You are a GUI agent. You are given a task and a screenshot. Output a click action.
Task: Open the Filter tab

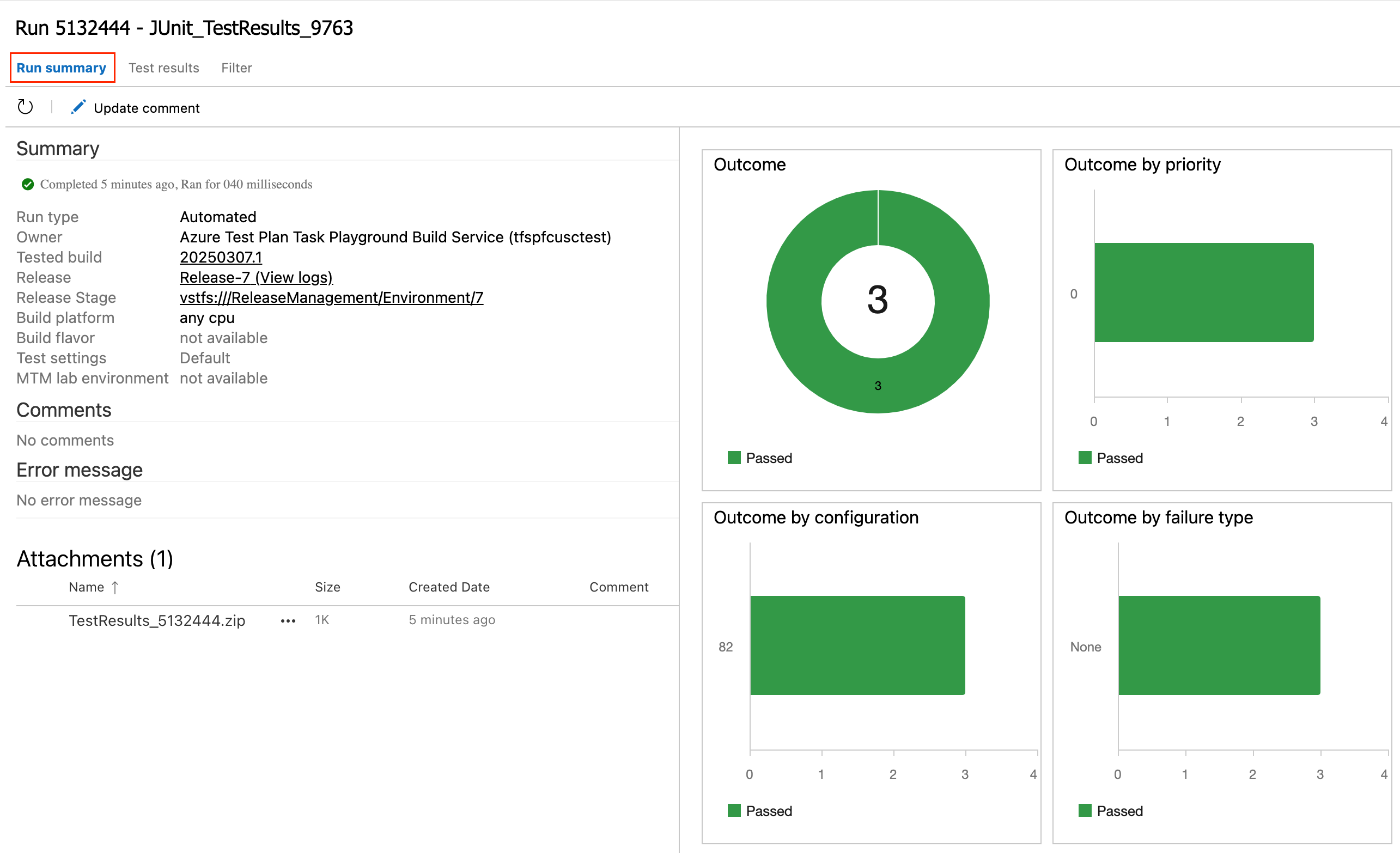pos(236,68)
